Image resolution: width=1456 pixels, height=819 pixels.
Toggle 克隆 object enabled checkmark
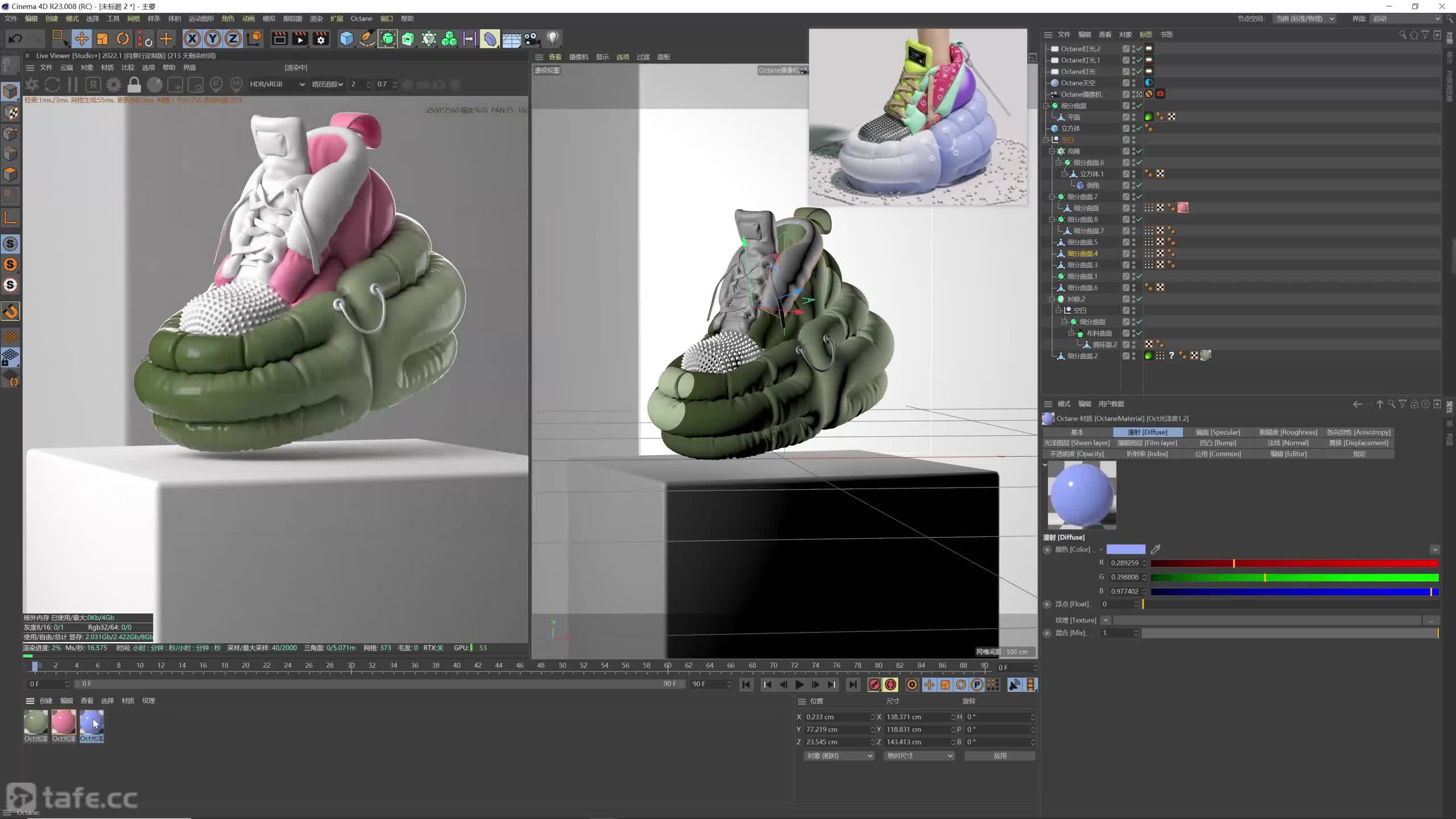coord(1139,151)
